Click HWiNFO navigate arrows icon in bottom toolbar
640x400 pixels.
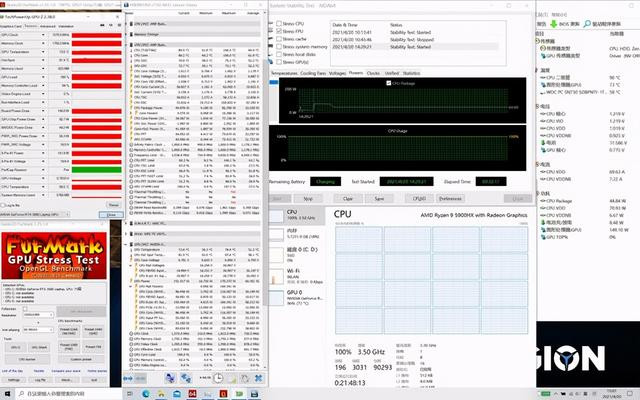[x=128, y=378]
